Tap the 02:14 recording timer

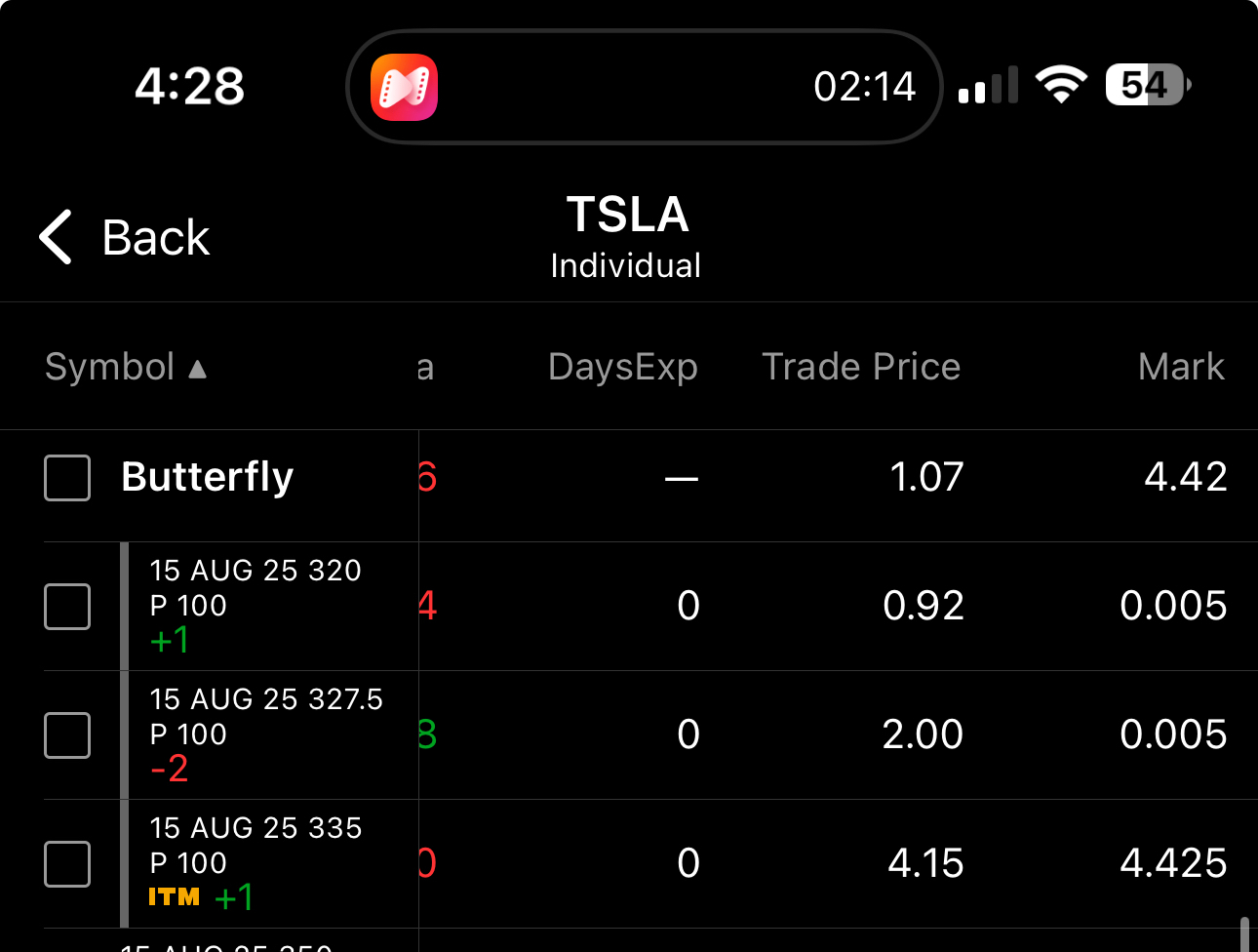pos(864,87)
